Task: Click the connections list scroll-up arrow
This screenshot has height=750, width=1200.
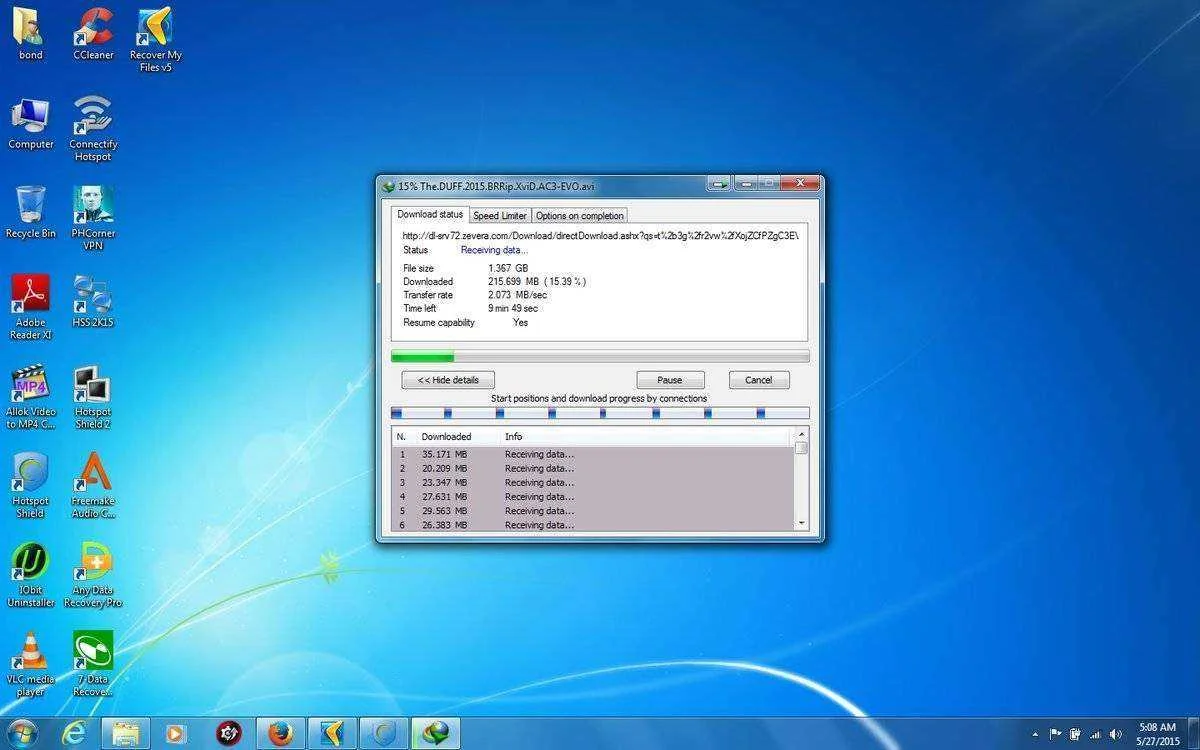Action: pos(801,435)
